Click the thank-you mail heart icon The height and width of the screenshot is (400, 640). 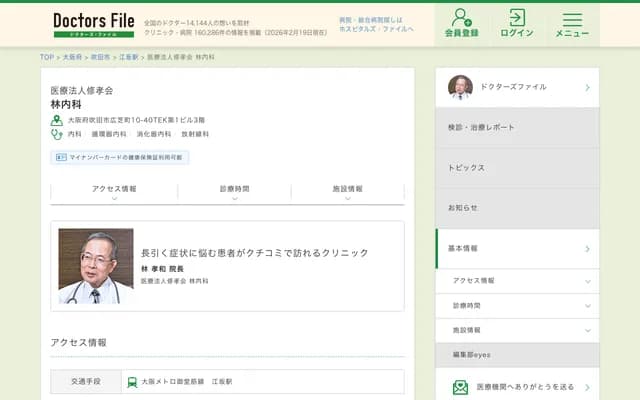pyautogui.click(x=460, y=387)
